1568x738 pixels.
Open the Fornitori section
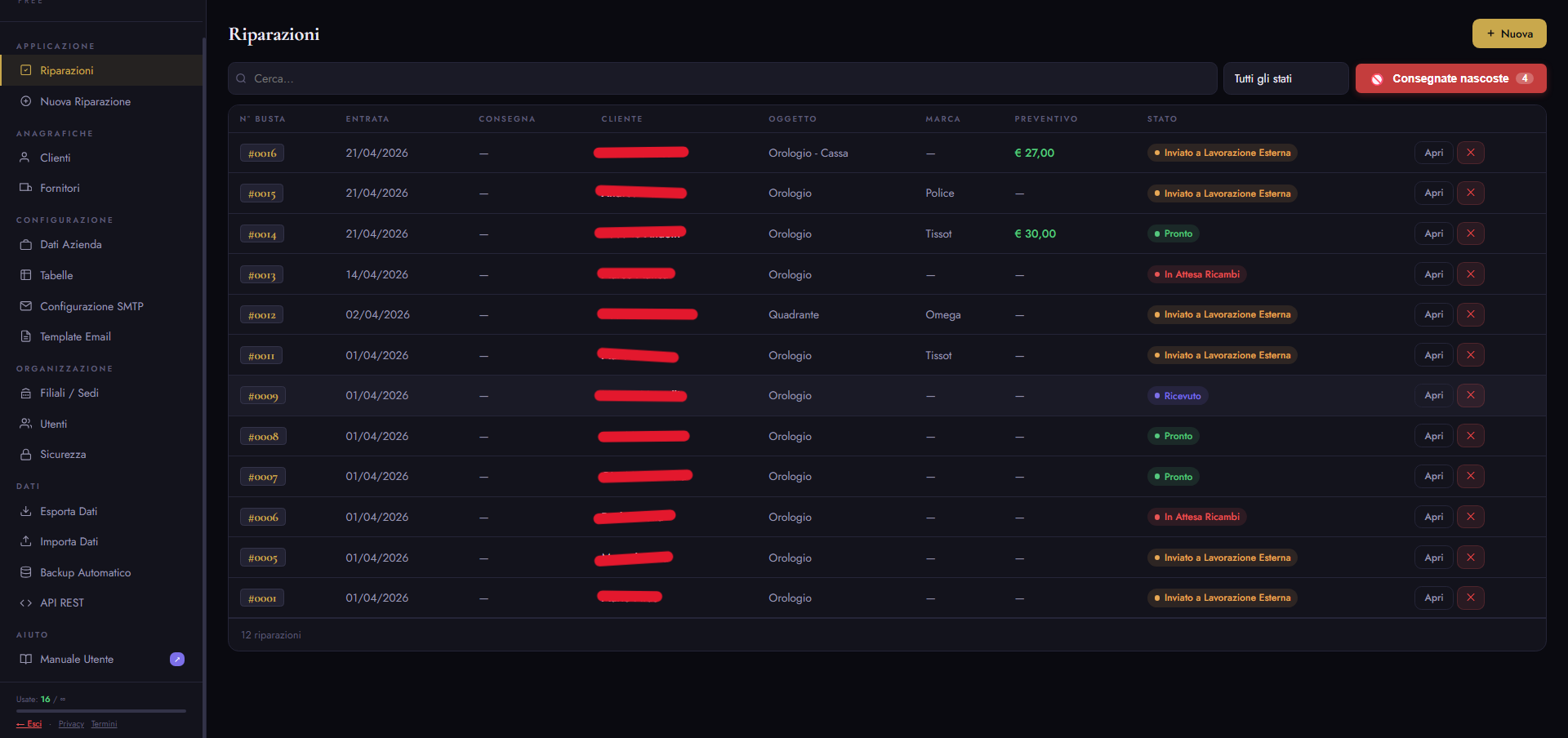tap(101, 188)
